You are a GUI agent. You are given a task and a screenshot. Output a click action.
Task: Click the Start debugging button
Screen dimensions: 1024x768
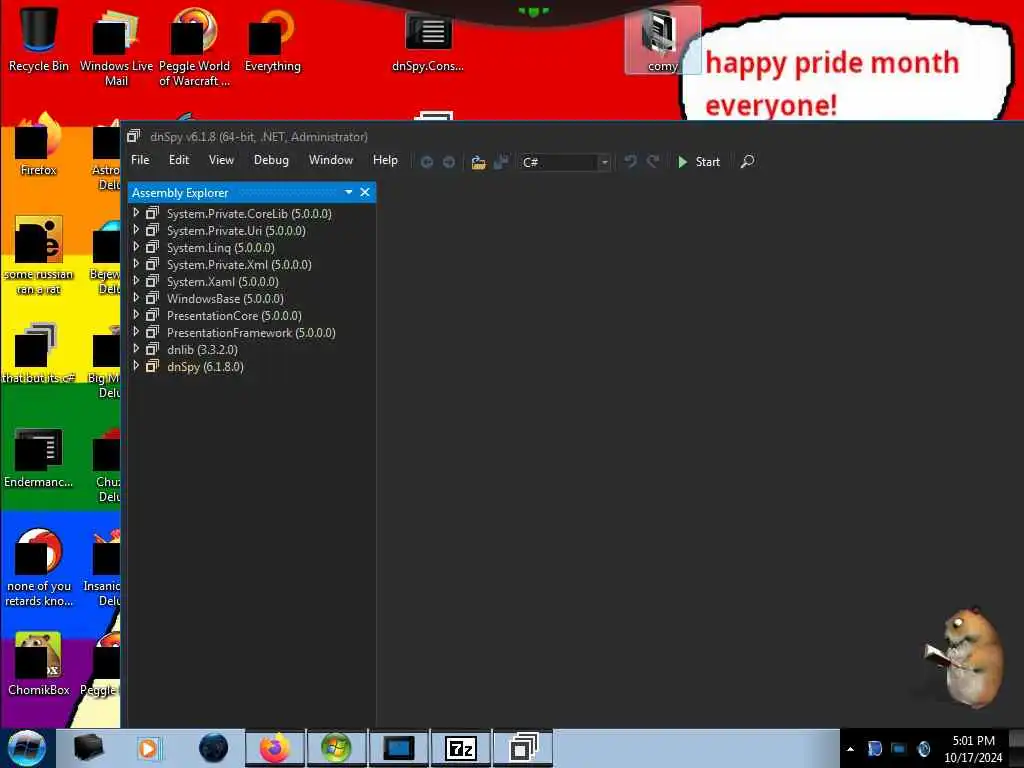point(699,162)
